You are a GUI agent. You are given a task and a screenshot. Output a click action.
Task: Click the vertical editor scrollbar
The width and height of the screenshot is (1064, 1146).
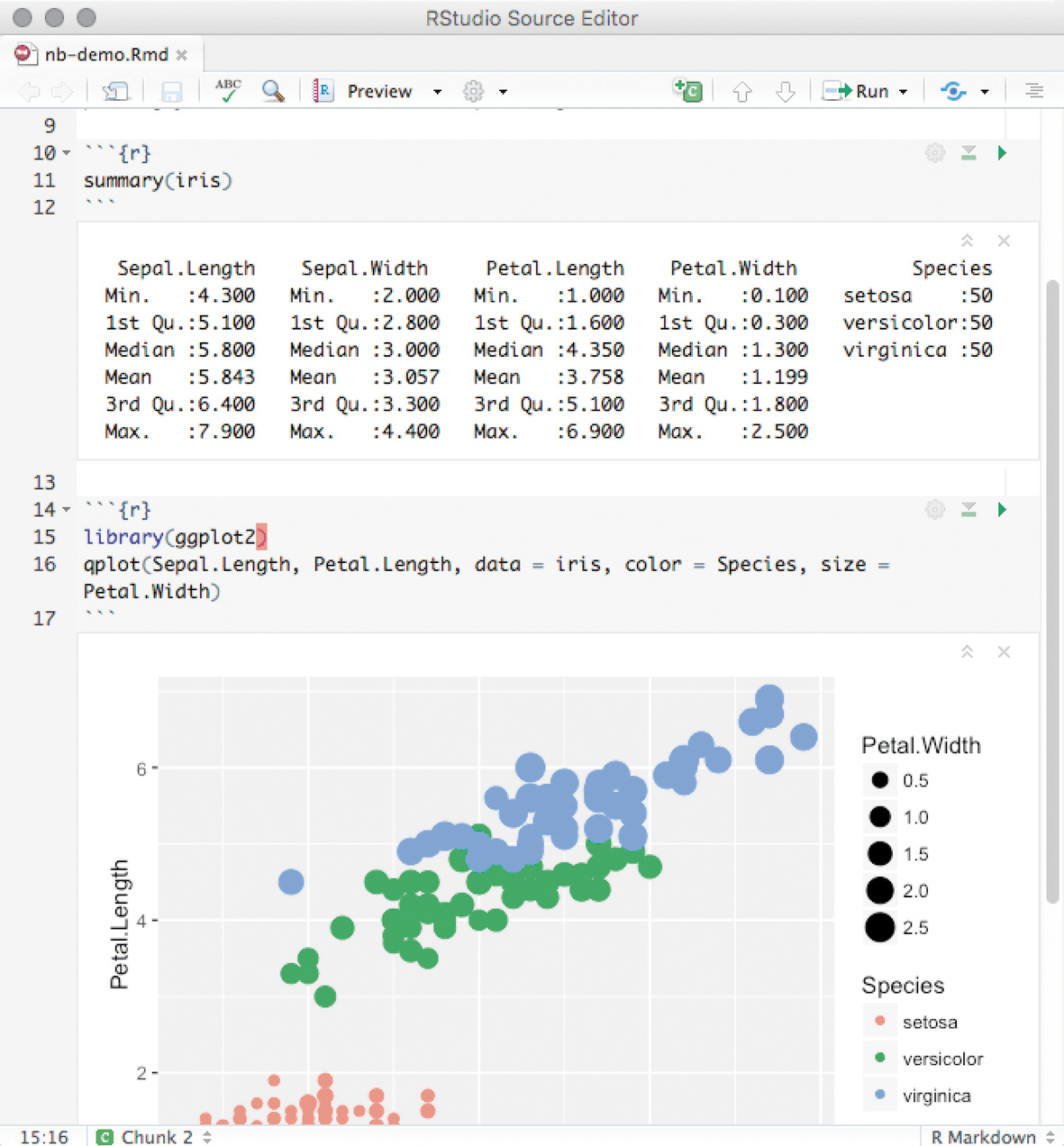pos(1052,590)
